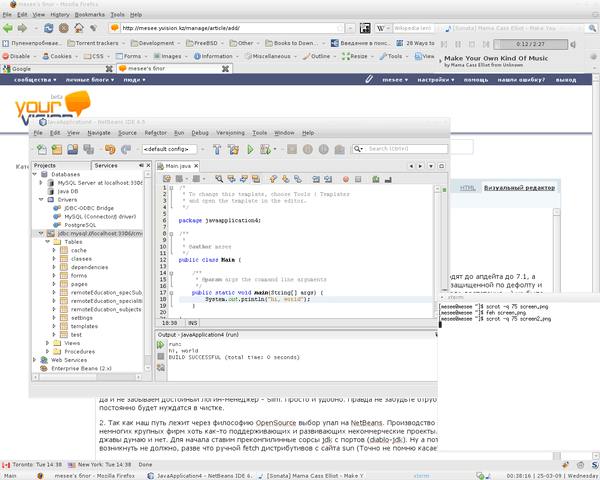Viewport: 600px width, 480px height.
Task: Click NetBeans Build Main Project hammer icon
Action: [x=217, y=149]
